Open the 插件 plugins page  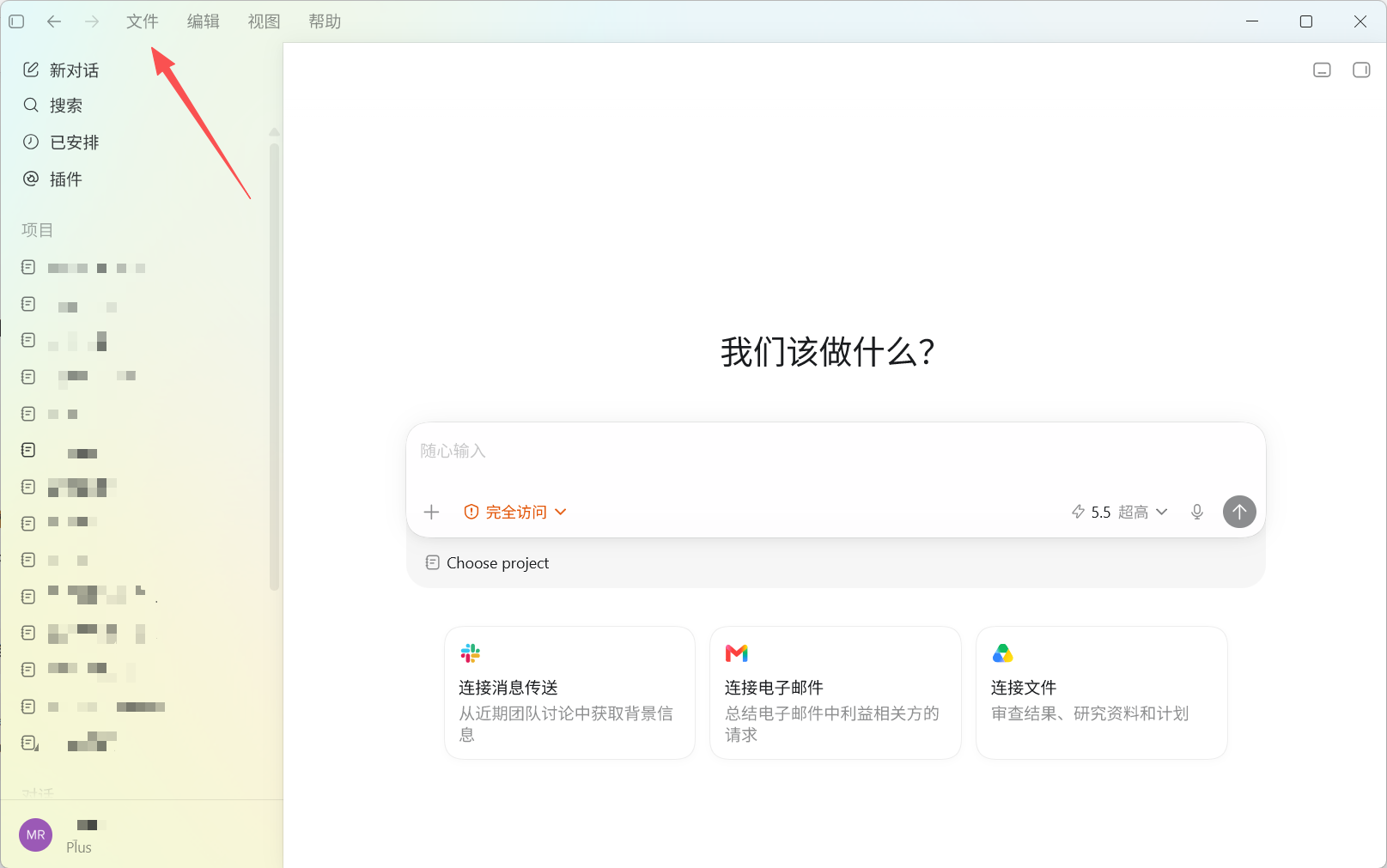click(x=53, y=179)
